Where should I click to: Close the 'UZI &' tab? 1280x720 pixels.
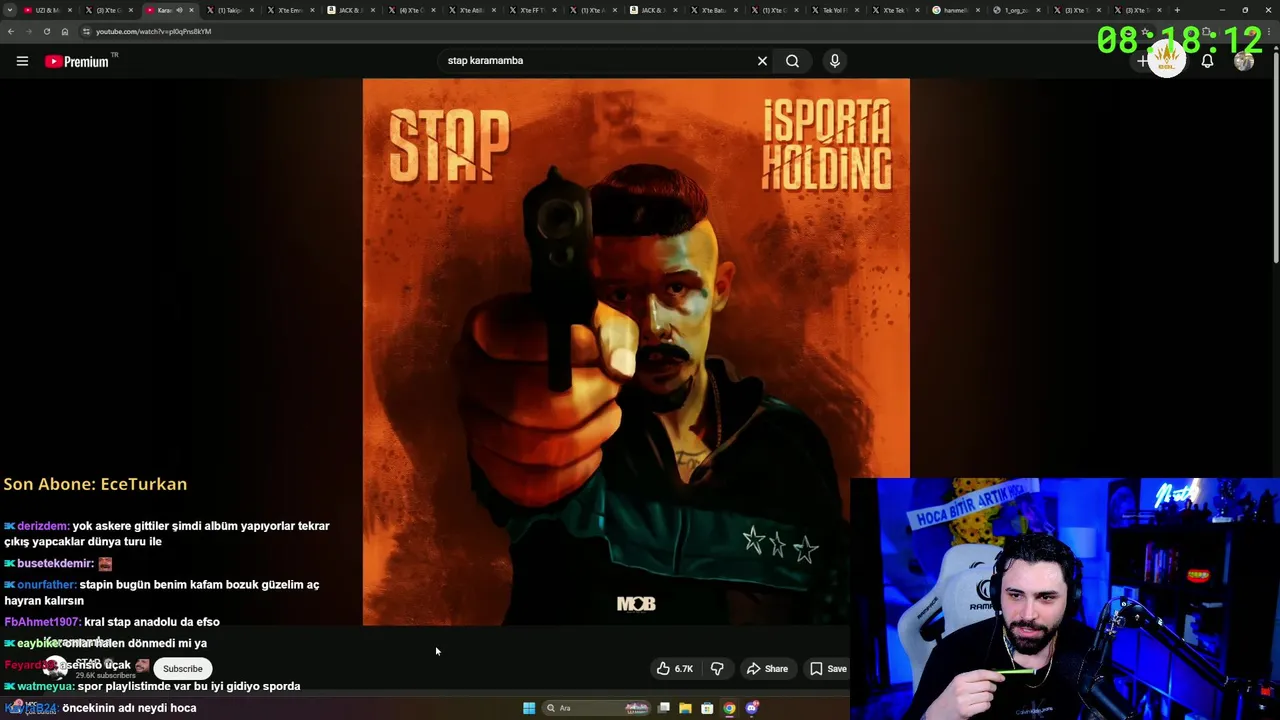[70, 10]
